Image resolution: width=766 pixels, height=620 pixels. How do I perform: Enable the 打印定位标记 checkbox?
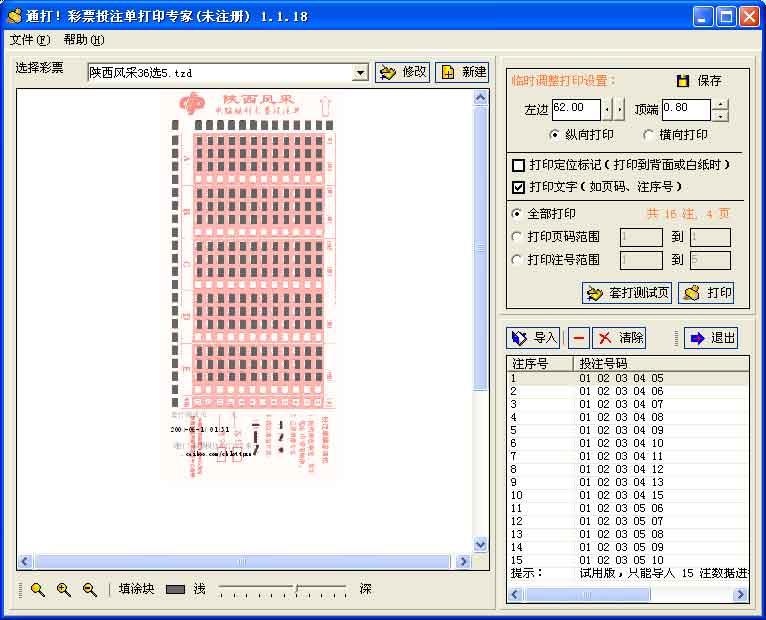tap(518, 165)
